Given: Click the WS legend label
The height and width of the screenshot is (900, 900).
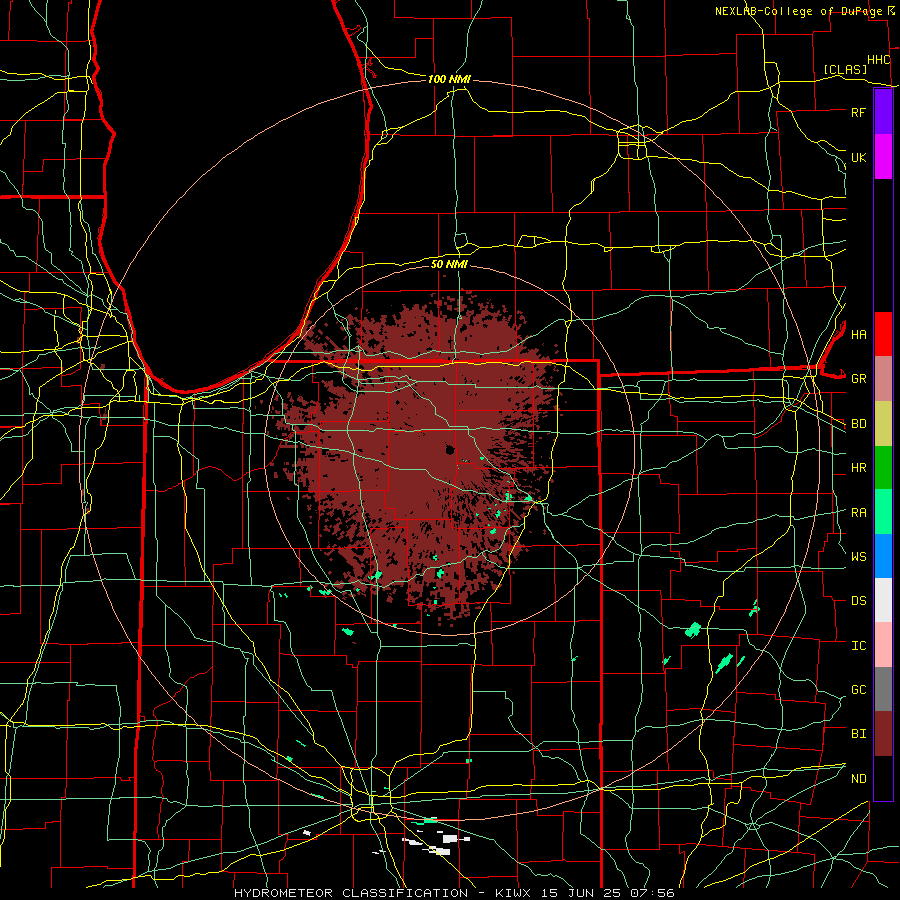Looking at the screenshot, I should 858,557.
